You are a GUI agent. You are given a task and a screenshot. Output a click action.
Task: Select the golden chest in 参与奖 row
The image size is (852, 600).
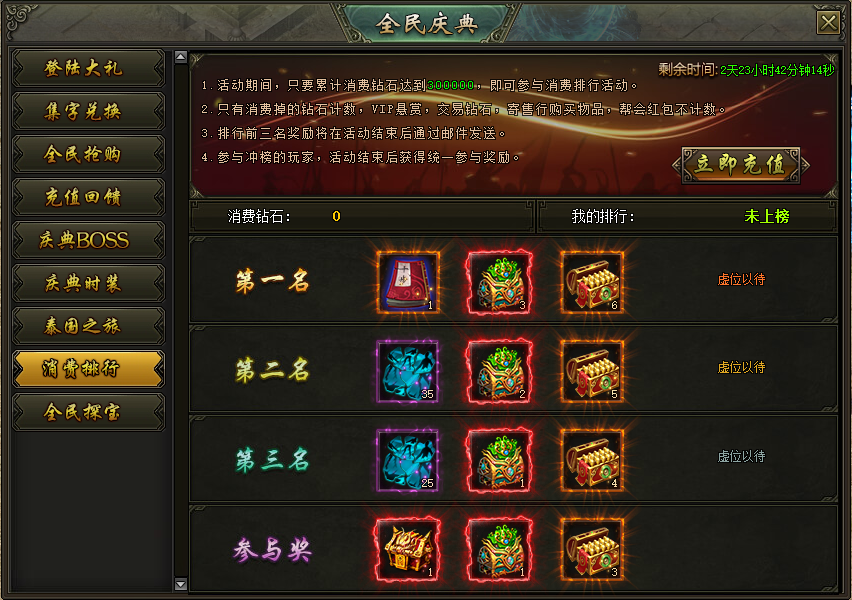pos(408,549)
